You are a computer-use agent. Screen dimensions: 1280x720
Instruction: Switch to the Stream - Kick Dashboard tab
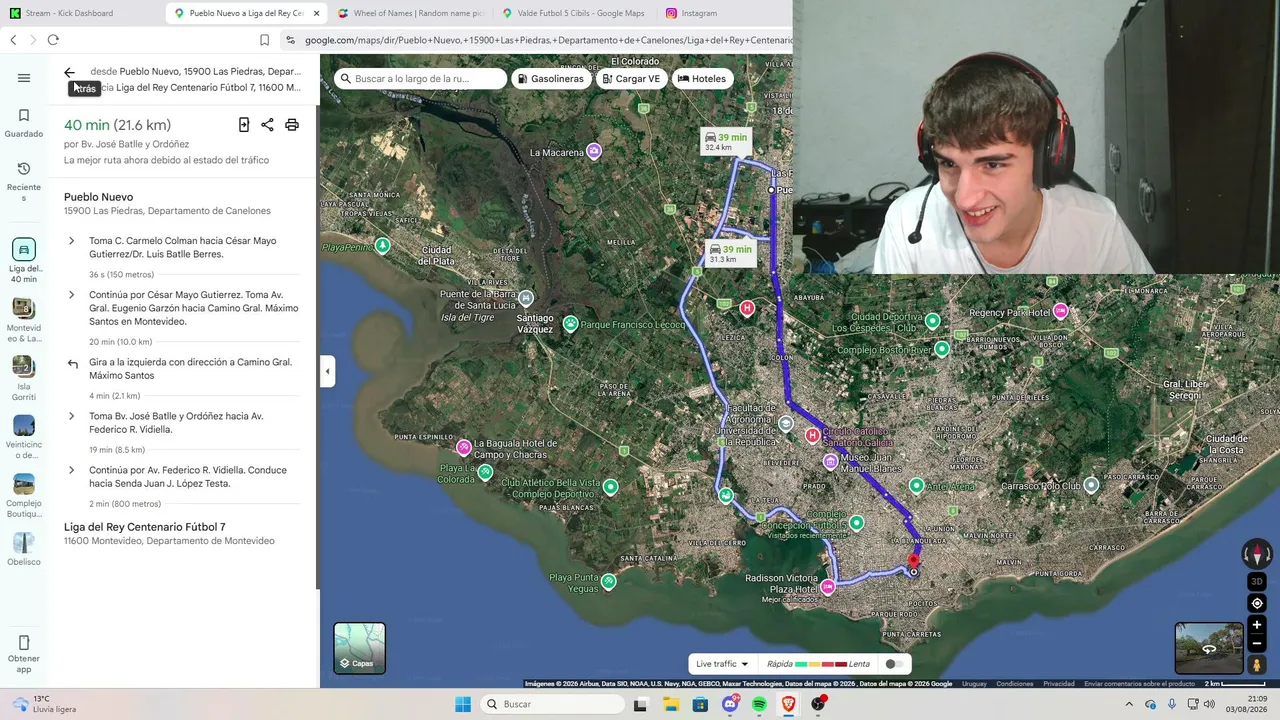click(80, 13)
